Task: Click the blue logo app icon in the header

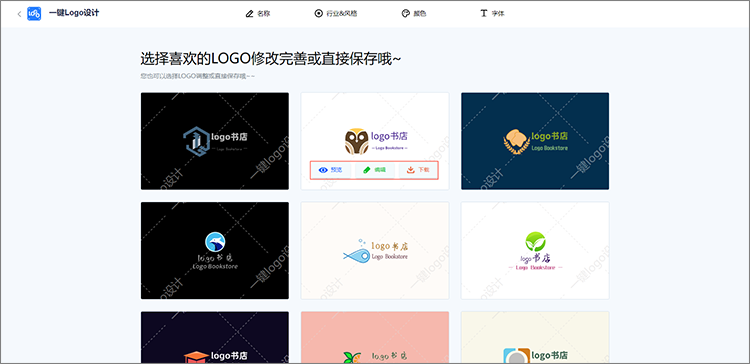Action: tap(34, 13)
